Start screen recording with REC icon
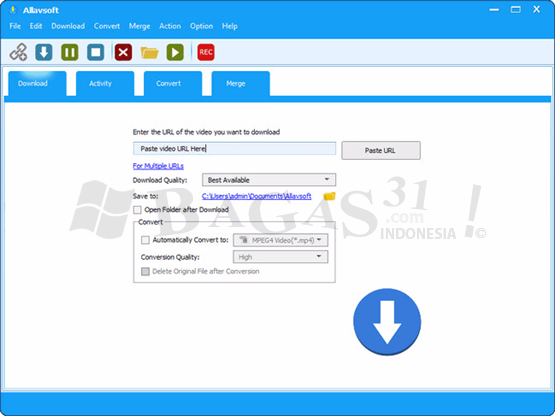555x416 pixels. 206,52
